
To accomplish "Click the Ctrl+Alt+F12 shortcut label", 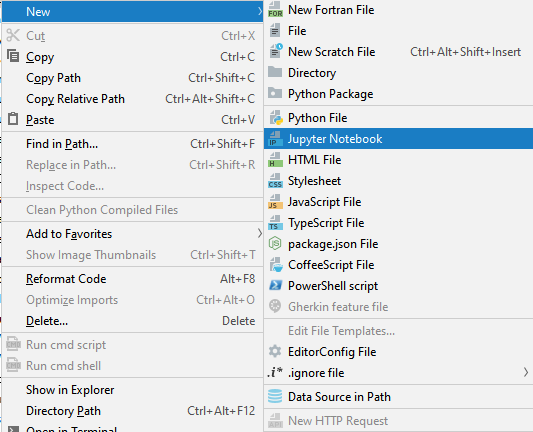I will click(x=221, y=411).
